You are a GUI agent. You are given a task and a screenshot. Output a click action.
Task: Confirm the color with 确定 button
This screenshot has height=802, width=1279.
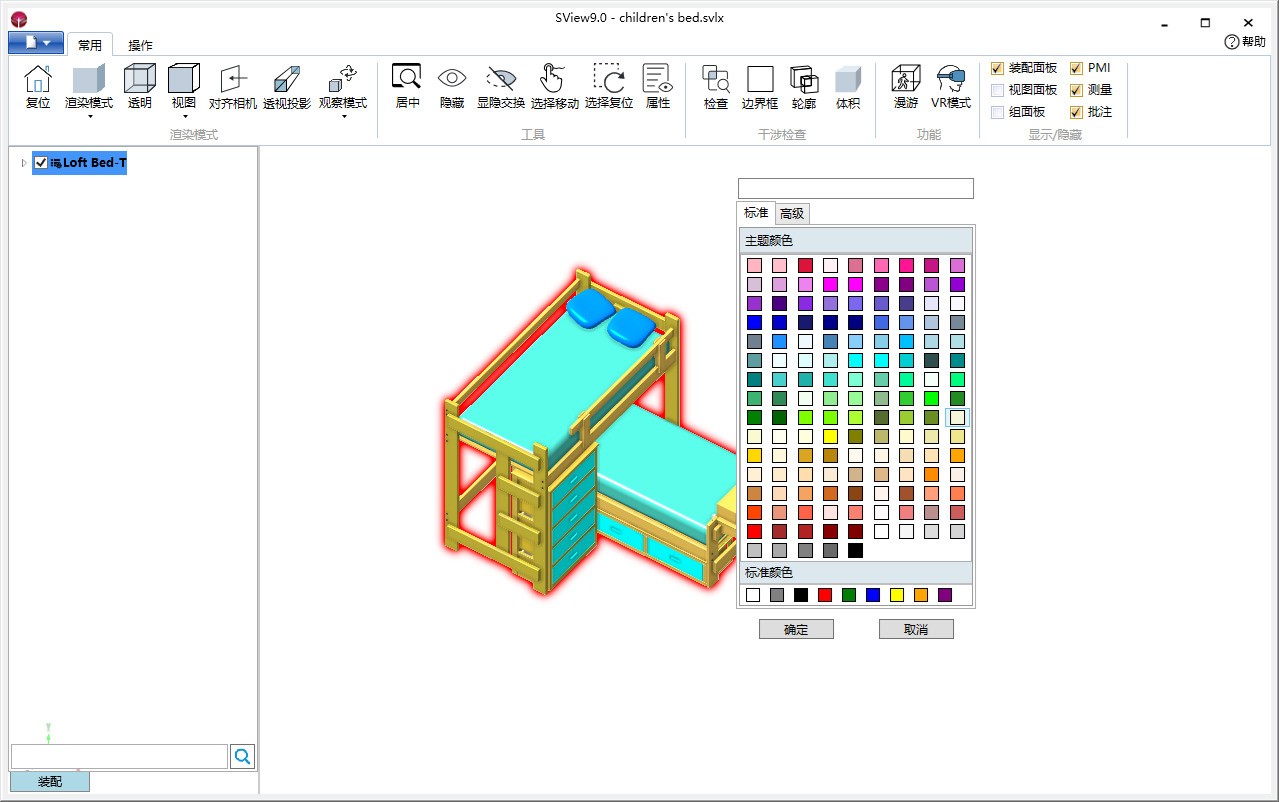(x=796, y=629)
